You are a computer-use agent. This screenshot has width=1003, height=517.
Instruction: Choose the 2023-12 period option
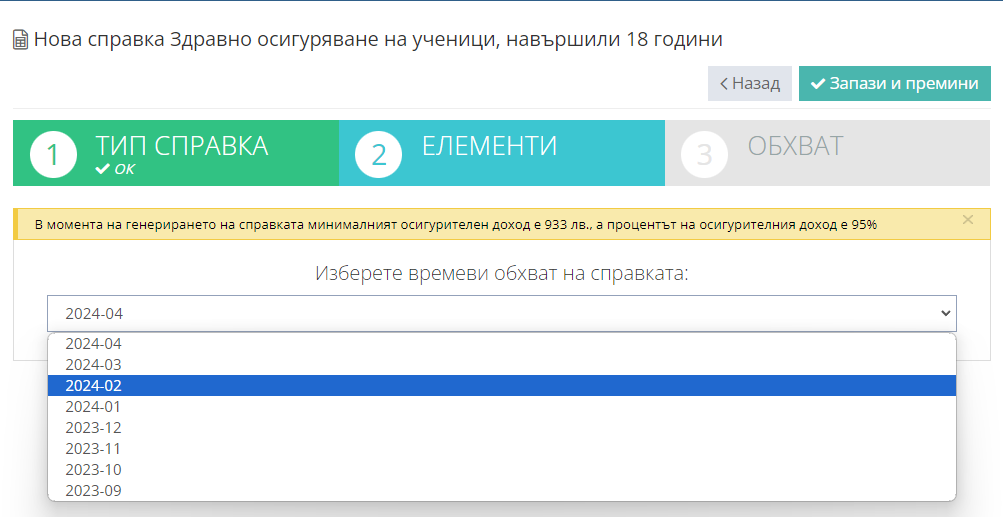pos(93,427)
